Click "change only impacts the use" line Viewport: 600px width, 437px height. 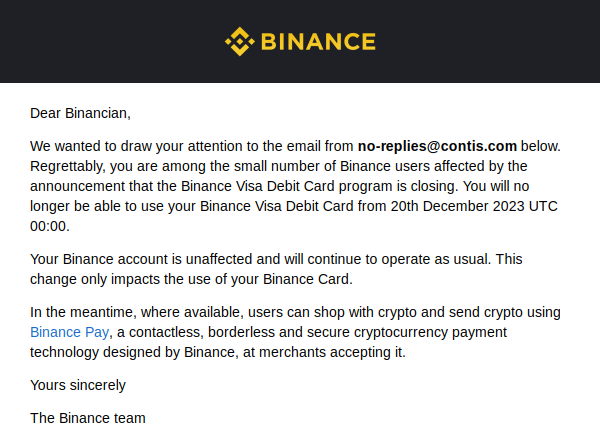pyautogui.click(x=191, y=279)
